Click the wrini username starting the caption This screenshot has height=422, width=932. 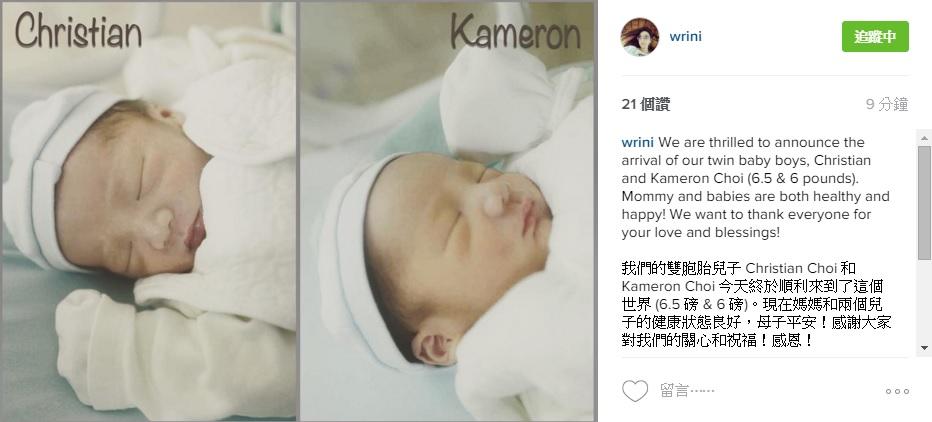(637, 142)
